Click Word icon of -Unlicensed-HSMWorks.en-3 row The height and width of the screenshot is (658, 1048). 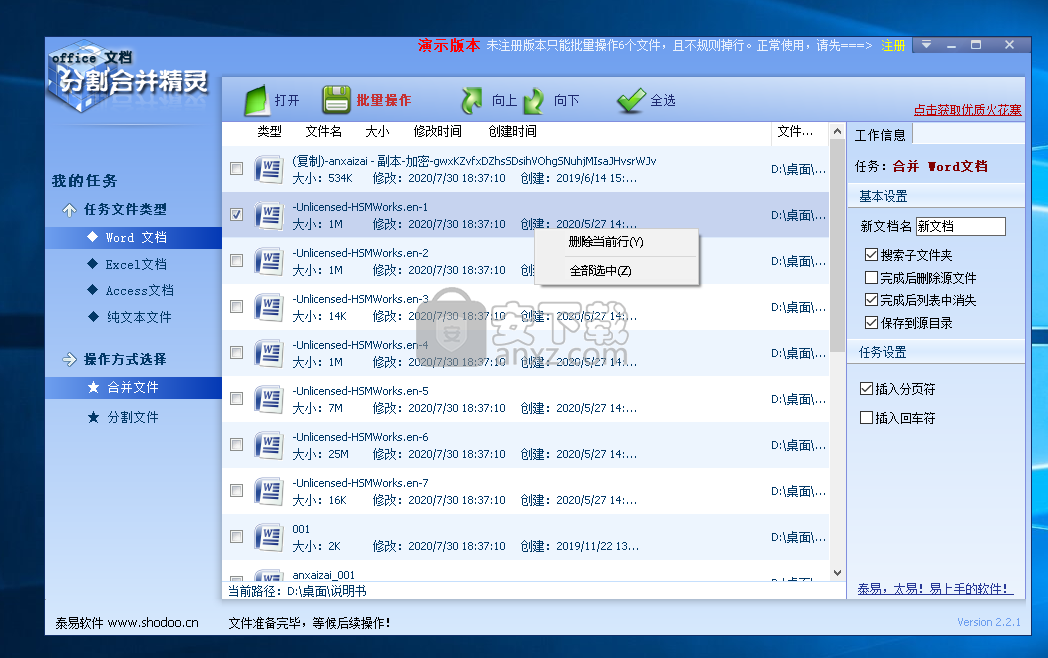point(269,308)
